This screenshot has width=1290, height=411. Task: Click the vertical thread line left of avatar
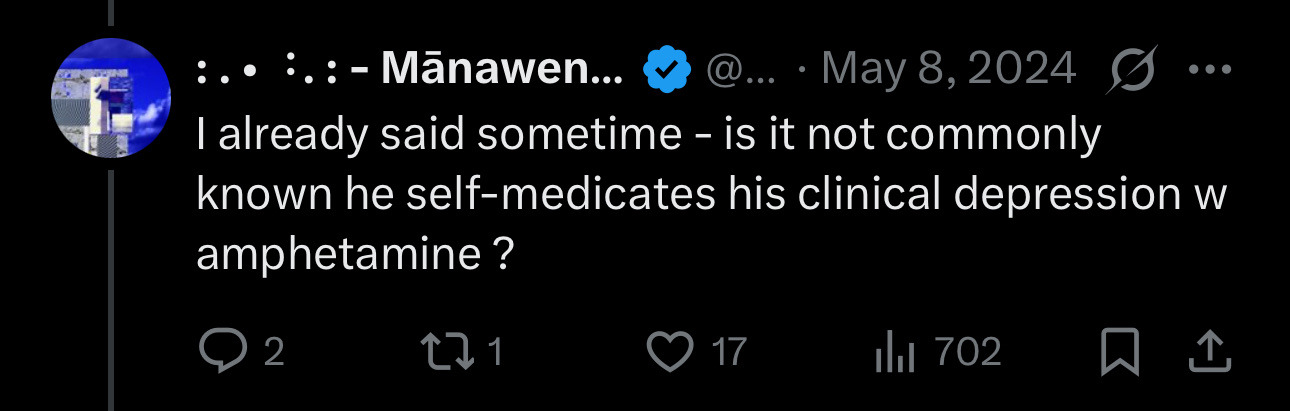click(x=110, y=300)
